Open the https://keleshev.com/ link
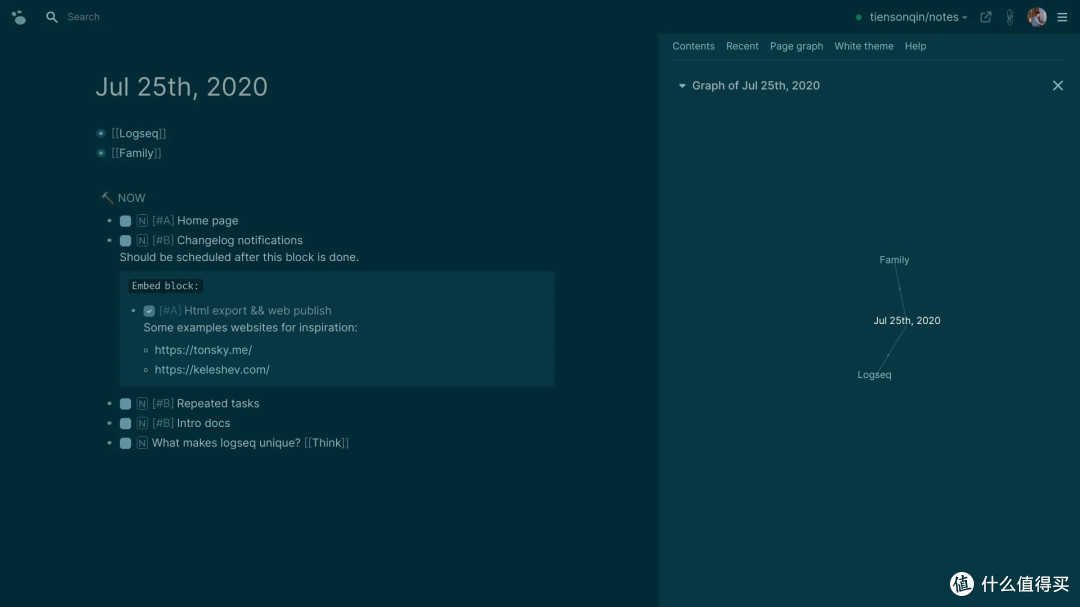Screen dimensions: 1080x607 (212, 370)
